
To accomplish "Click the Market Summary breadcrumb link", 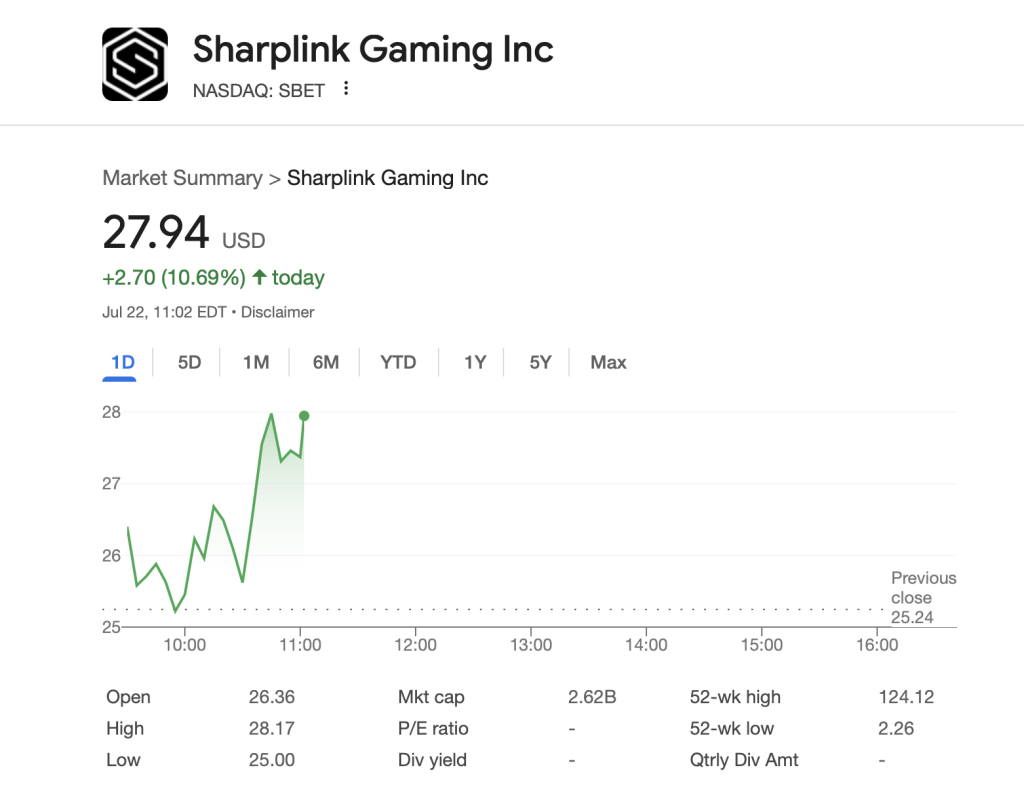I will coord(182,178).
